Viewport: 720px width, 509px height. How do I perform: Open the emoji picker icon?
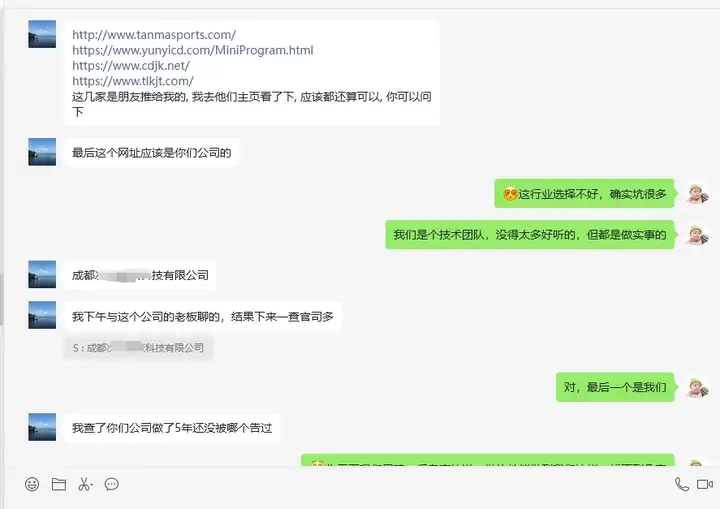[x=32, y=484]
